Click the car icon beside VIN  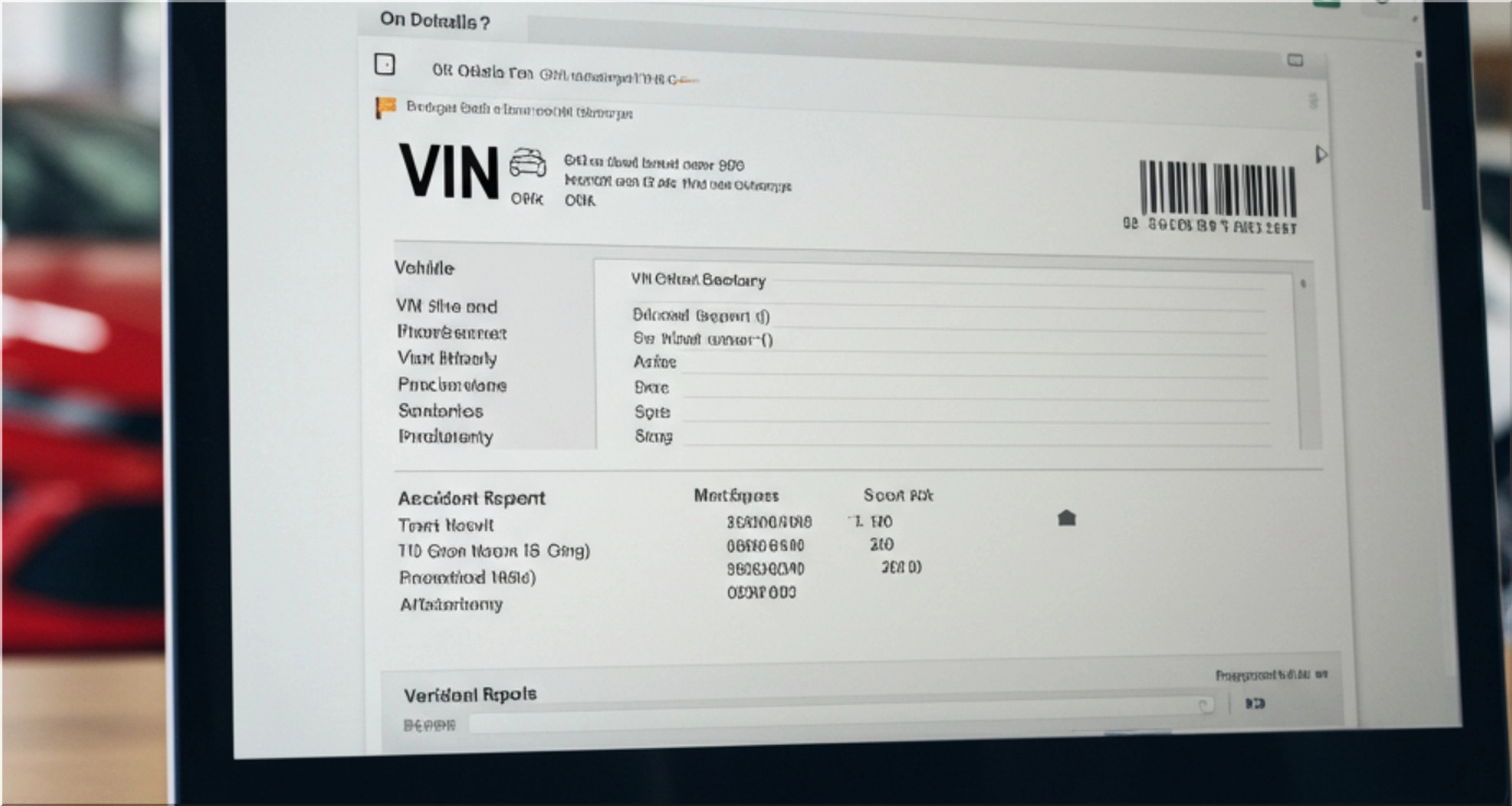[x=527, y=163]
